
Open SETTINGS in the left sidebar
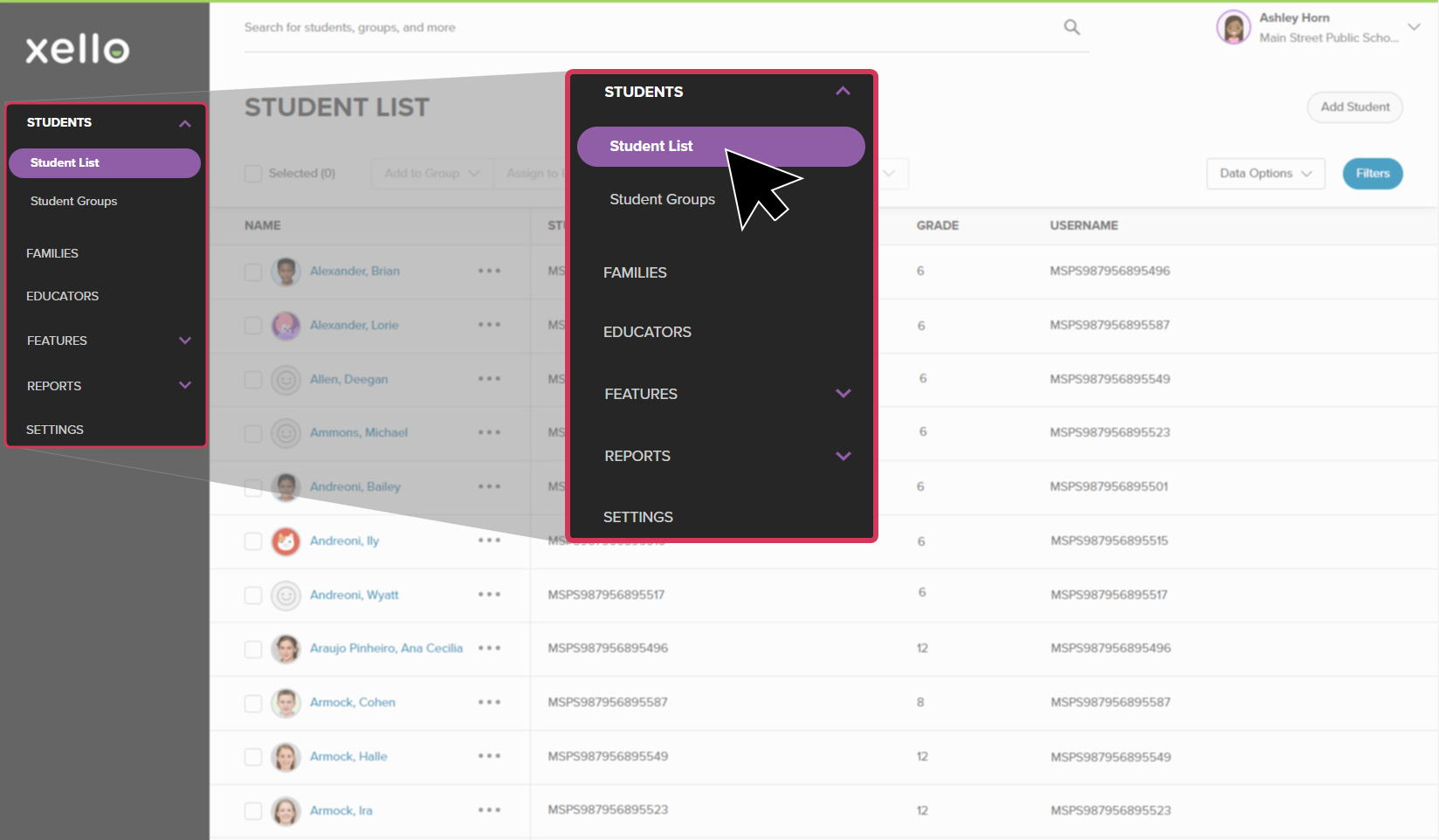(x=55, y=430)
